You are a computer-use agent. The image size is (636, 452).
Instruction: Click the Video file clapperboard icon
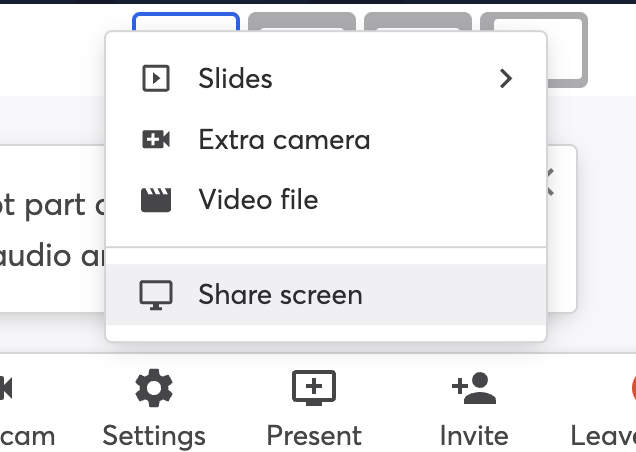pyautogui.click(x=156, y=200)
